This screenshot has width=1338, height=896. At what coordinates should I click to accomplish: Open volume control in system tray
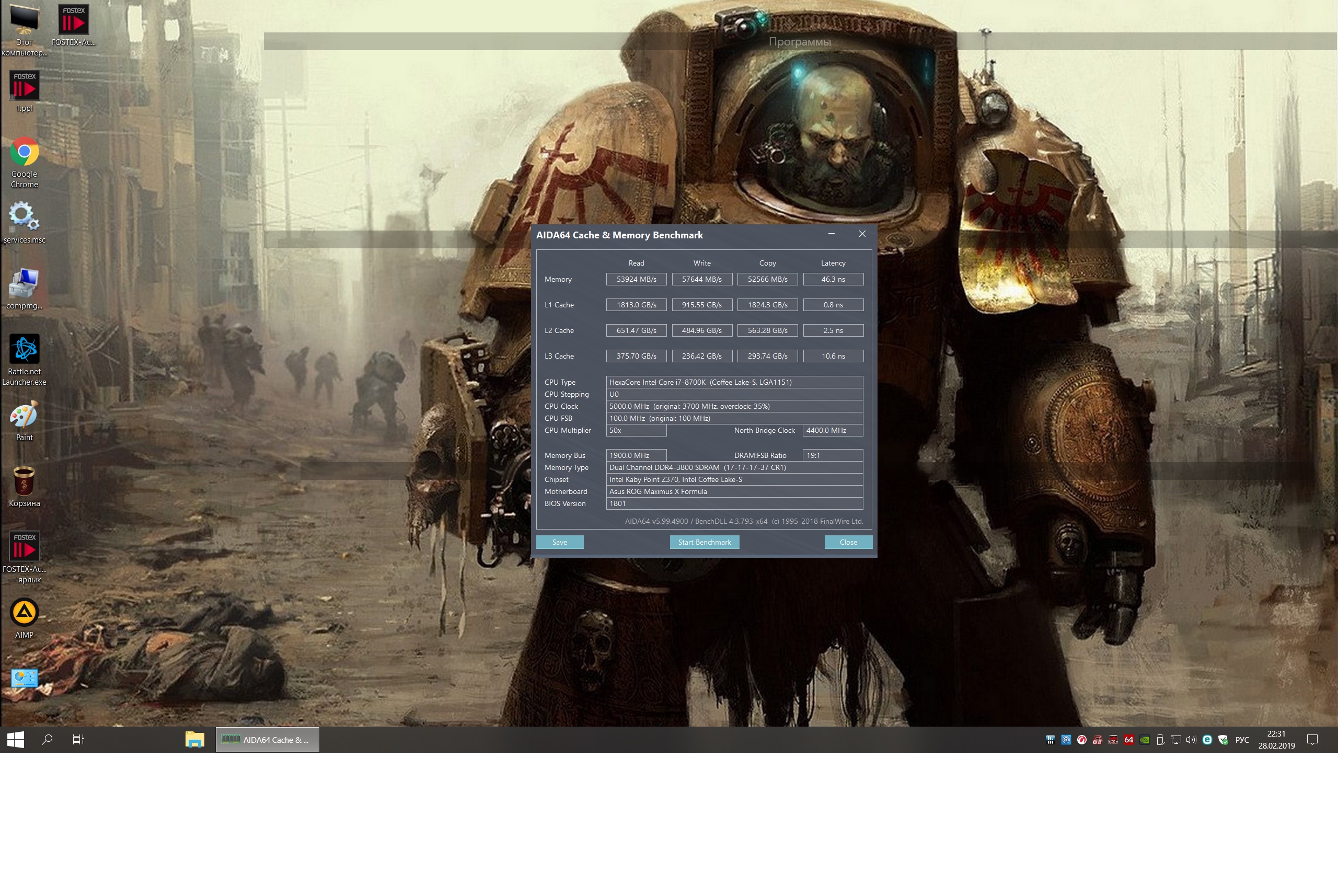pyautogui.click(x=1191, y=739)
